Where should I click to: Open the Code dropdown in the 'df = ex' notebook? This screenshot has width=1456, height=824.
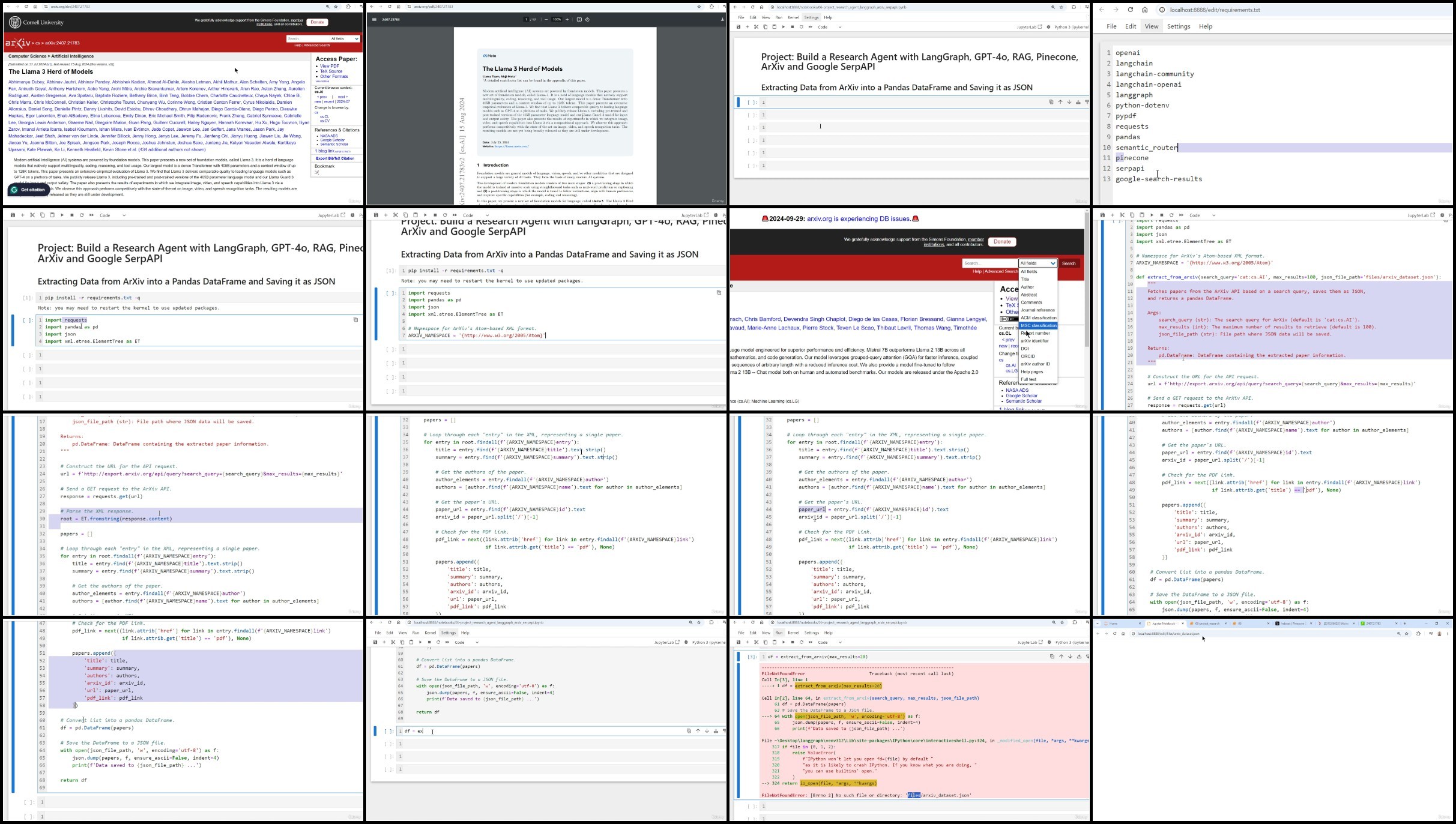[467, 642]
